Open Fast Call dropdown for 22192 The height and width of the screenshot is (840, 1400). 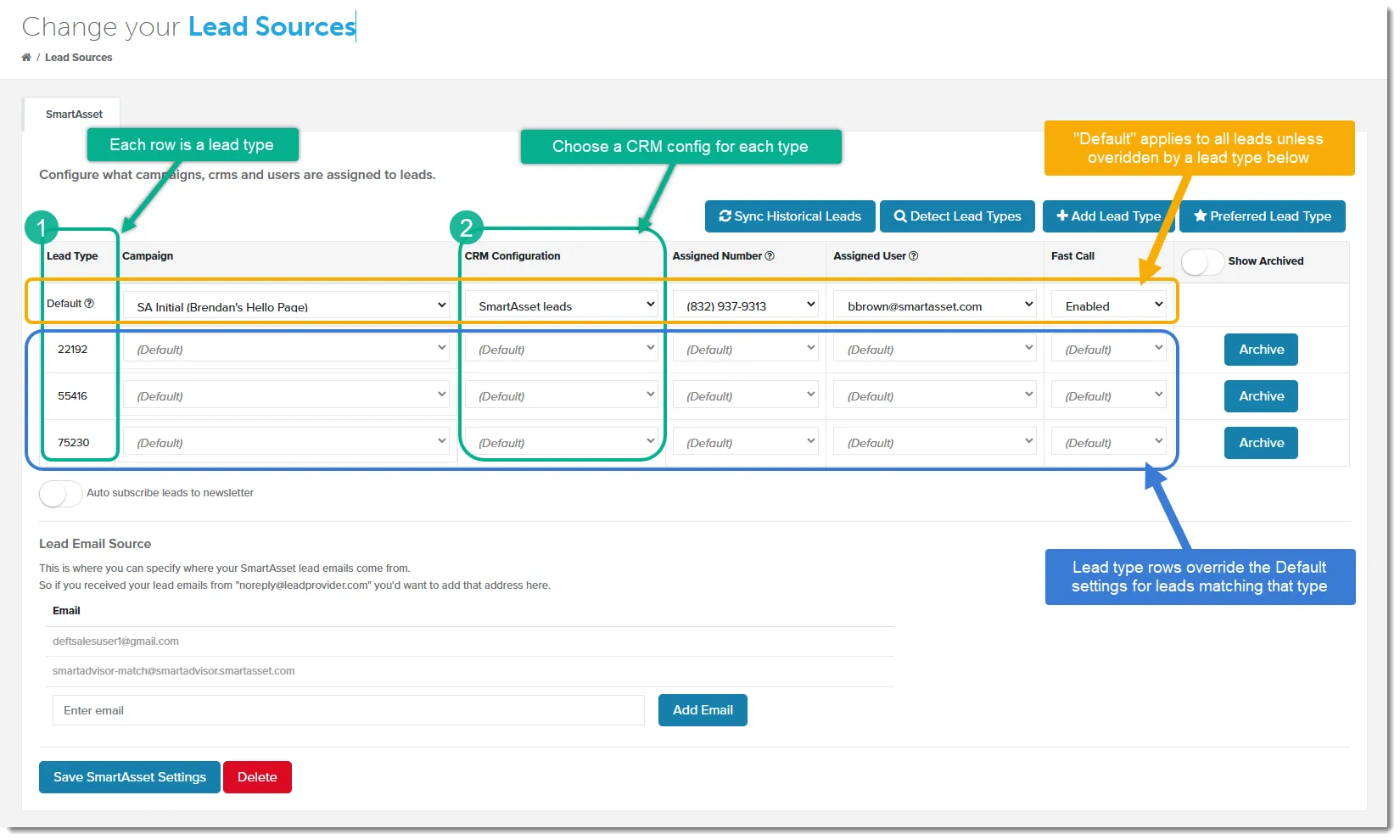click(x=1109, y=348)
